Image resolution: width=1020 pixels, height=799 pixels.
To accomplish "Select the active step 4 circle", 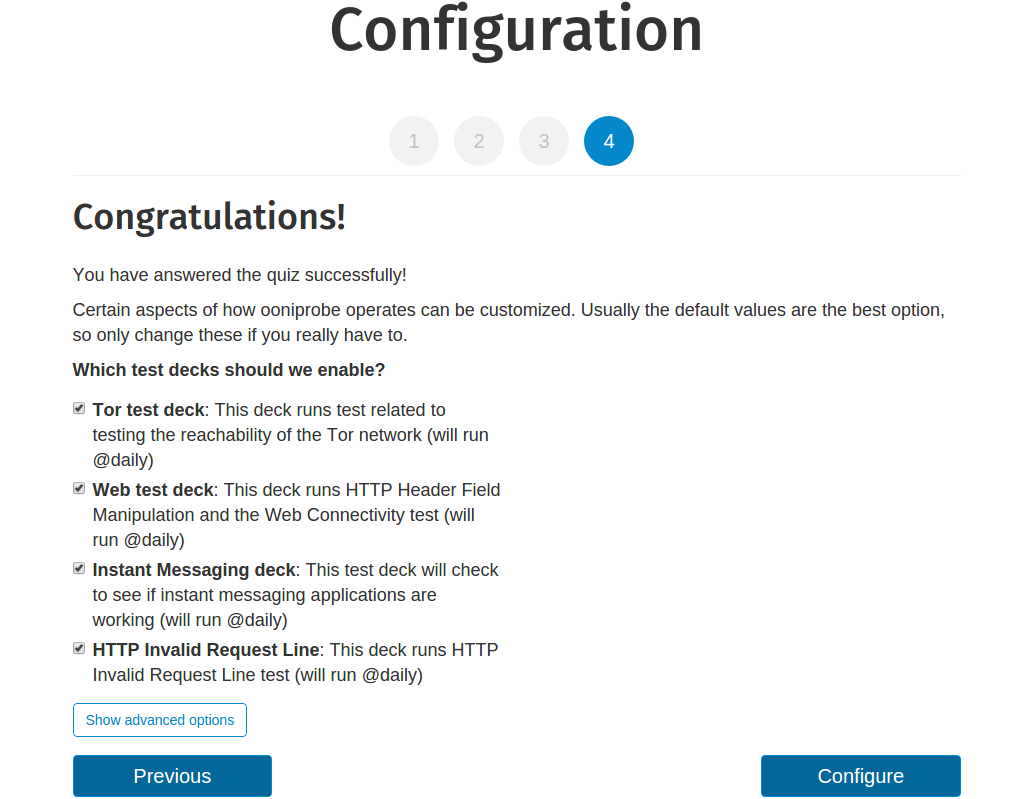I will pyautogui.click(x=609, y=141).
